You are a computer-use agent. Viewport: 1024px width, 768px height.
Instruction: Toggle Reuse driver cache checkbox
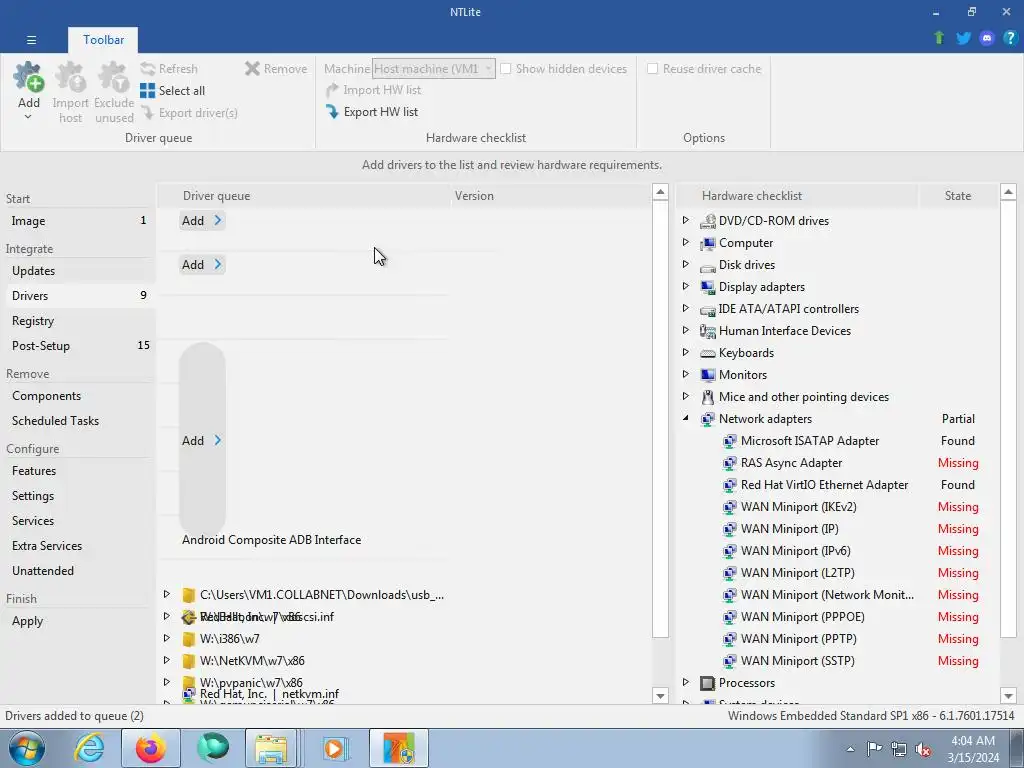coord(652,69)
